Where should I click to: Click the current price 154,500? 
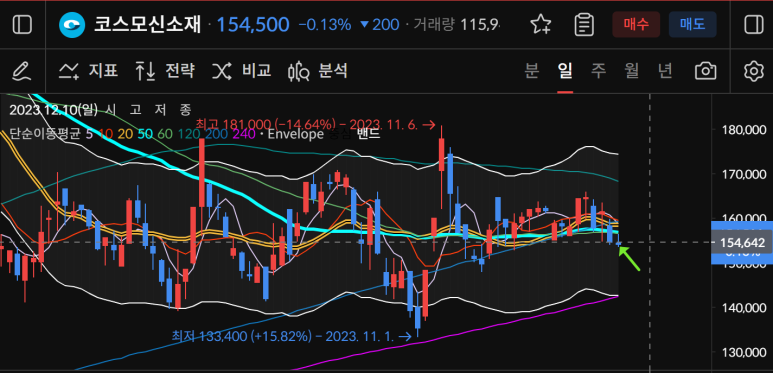(253, 25)
